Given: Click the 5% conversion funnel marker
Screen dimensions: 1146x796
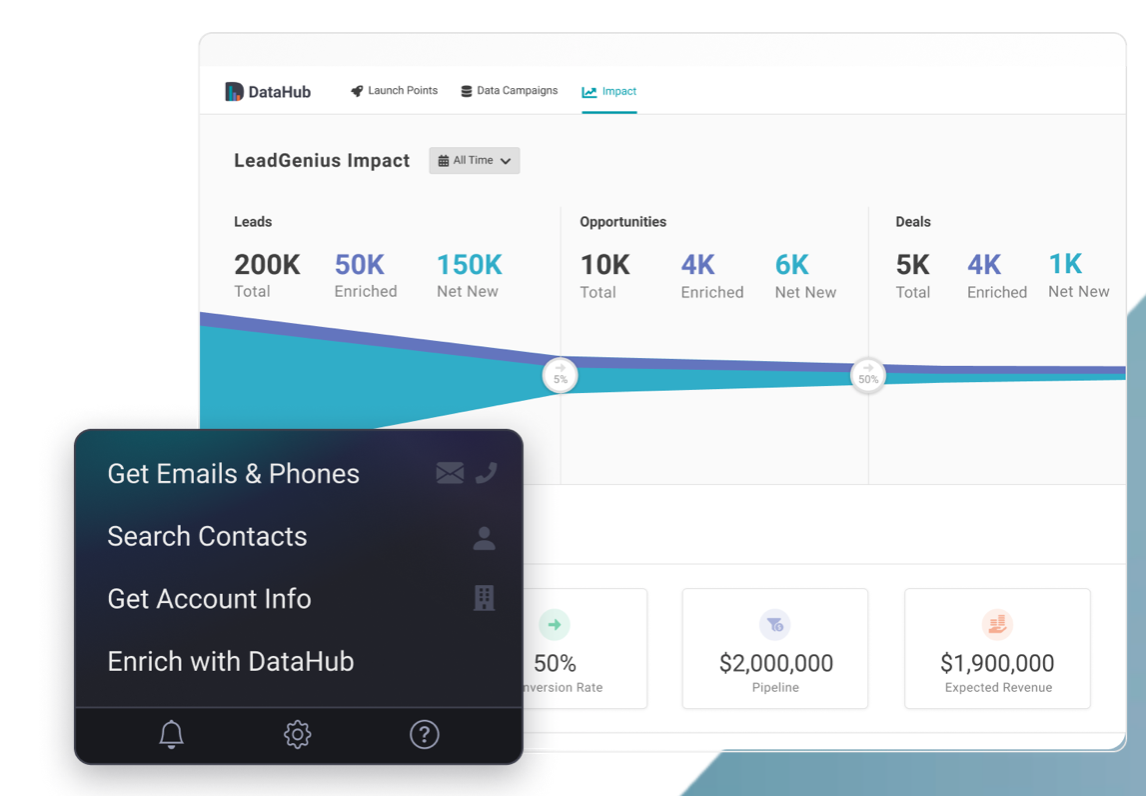Looking at the screenshot, I should 560,376.
